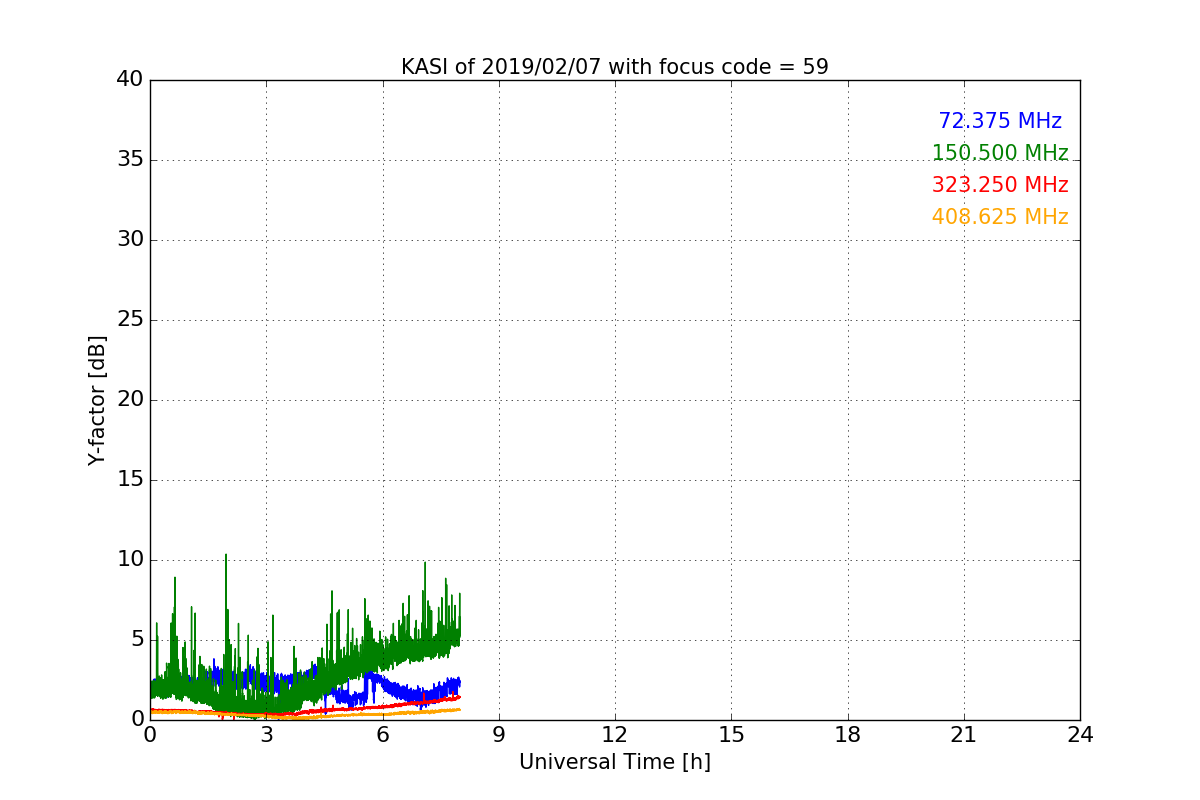Click the y-axis tick label 15
1200x800 pixels.
coord(130,480)
